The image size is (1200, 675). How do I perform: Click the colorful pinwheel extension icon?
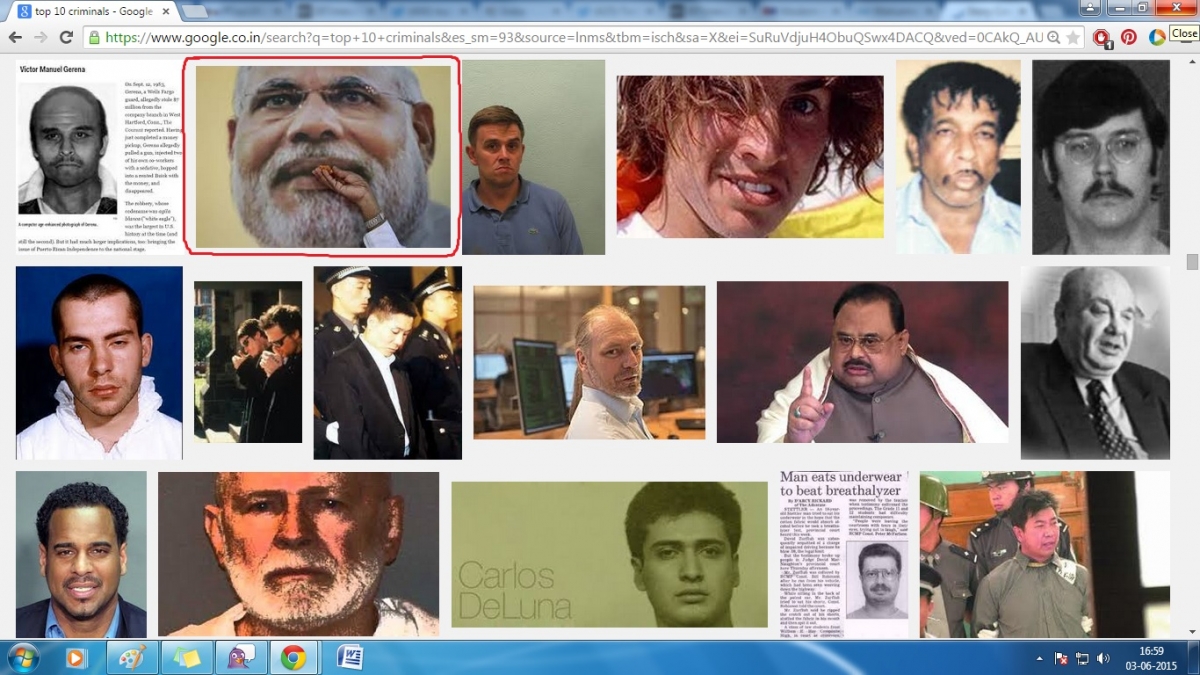[1157, 36]
